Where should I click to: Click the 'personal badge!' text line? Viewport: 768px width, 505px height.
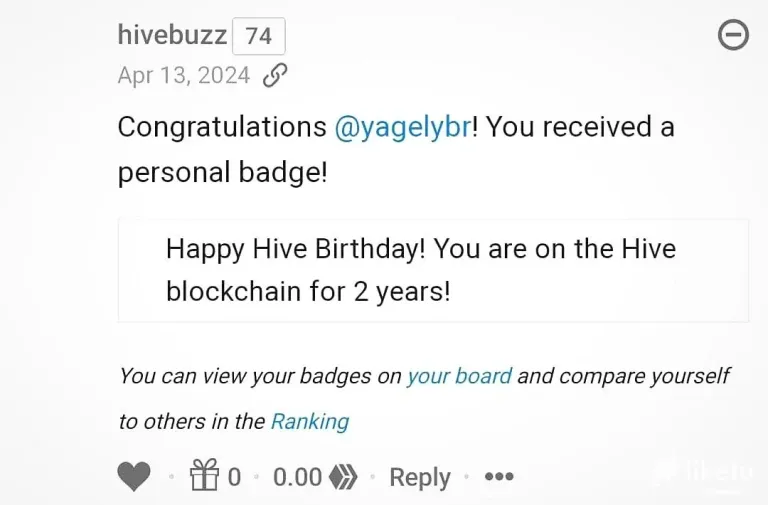pyautogui.click(x=222, y=173)
